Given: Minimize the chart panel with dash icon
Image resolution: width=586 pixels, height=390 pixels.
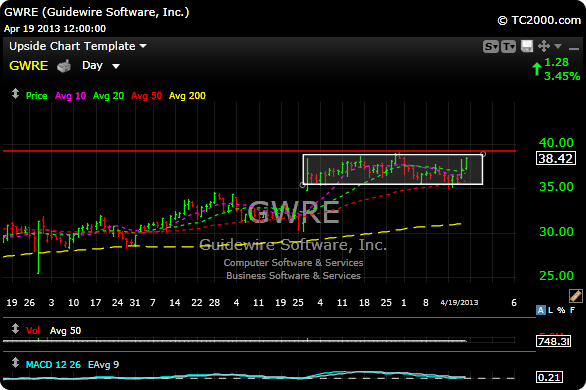Looking at the screenshot, I should coord(573,49).
